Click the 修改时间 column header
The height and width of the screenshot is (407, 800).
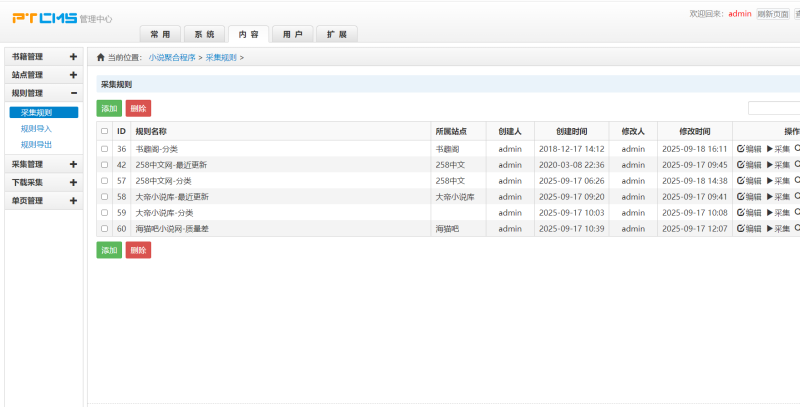click(694, 131)
